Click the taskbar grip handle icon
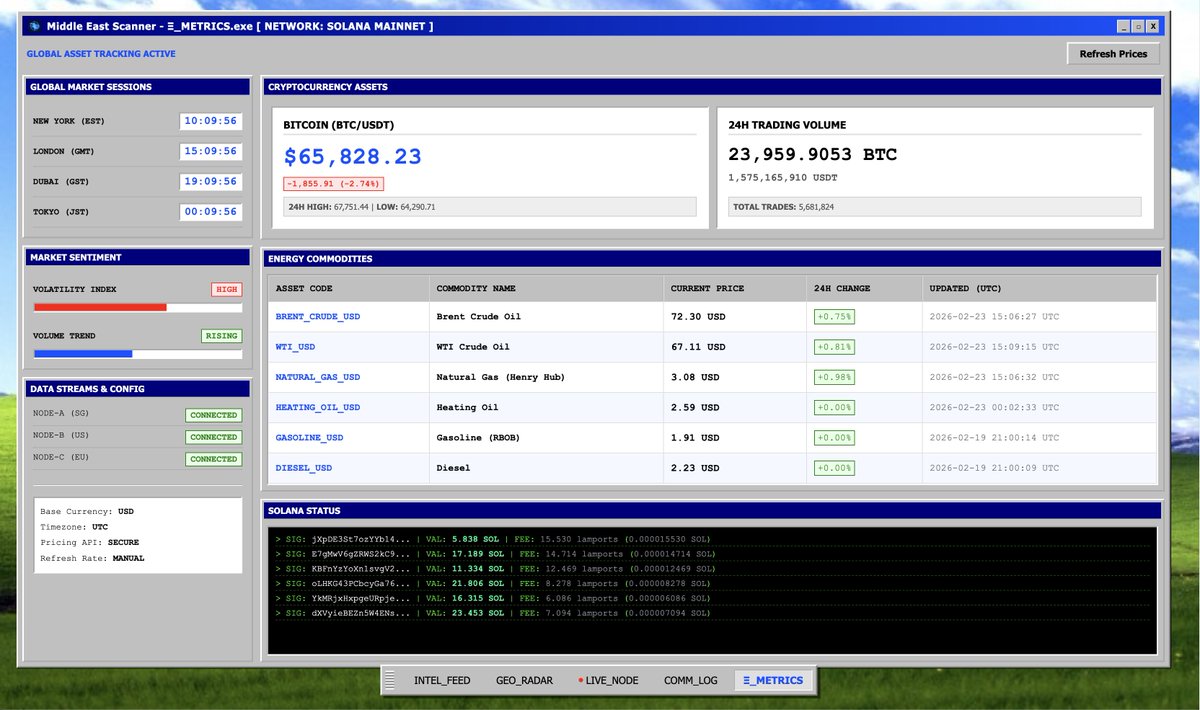Image resolution: width=1200 pixels, height=710 pixels. 390,680
